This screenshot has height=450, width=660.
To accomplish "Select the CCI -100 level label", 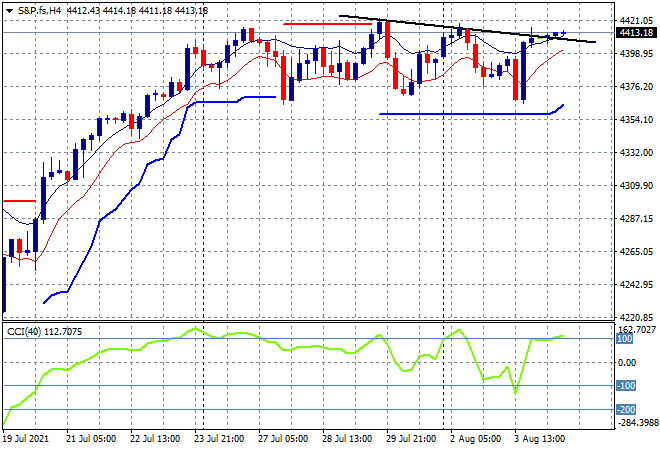I will [626, 386].
